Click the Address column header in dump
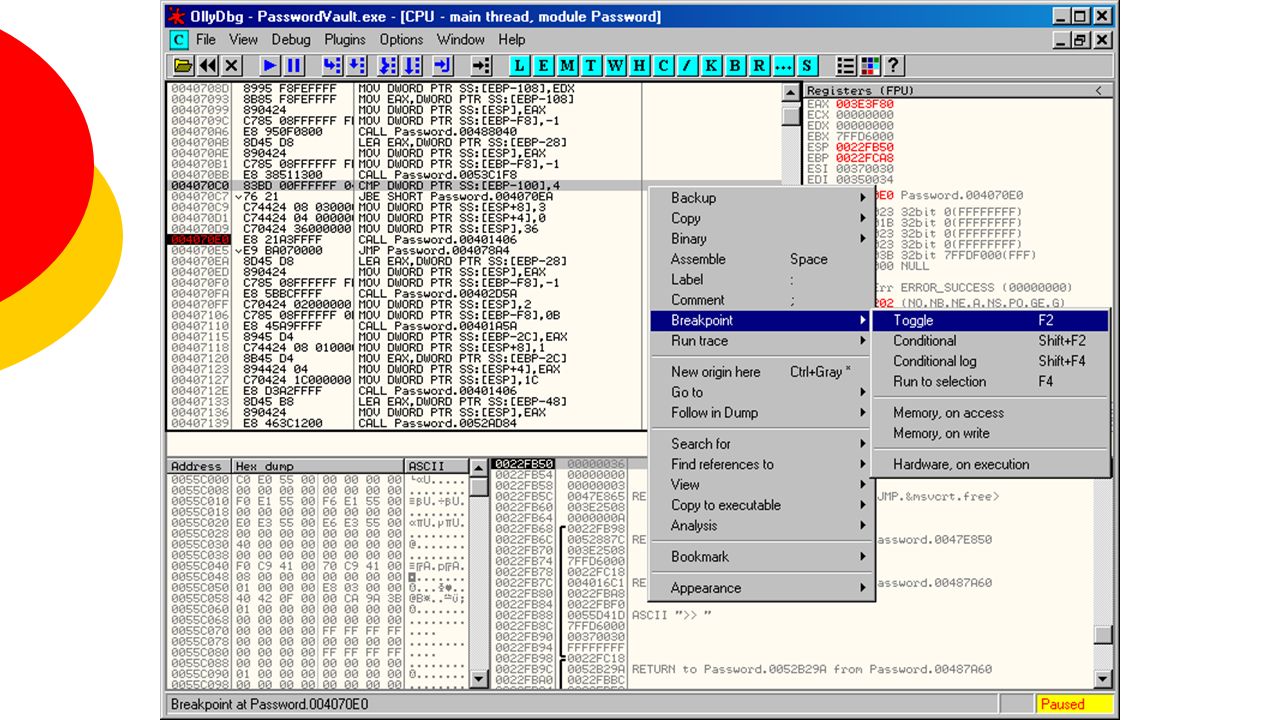Viewport: 1280px width, 720px height. click(199, 466)
